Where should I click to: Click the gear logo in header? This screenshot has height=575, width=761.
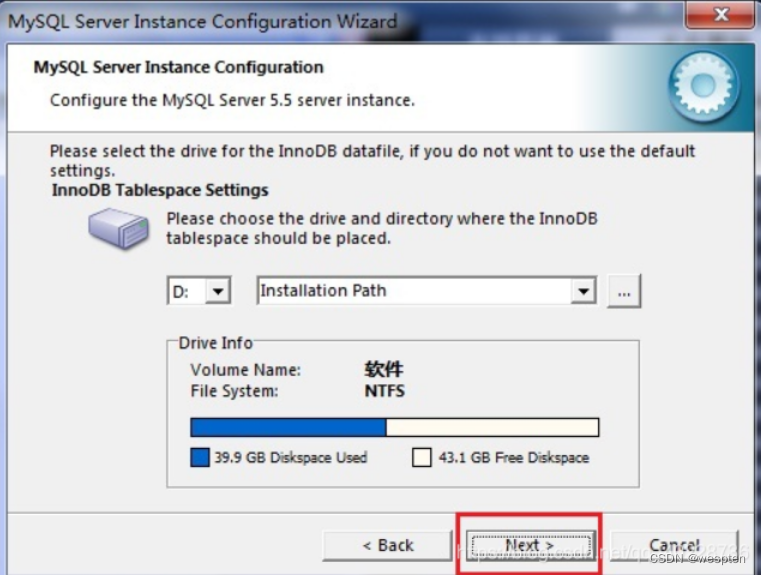(703, 86)
